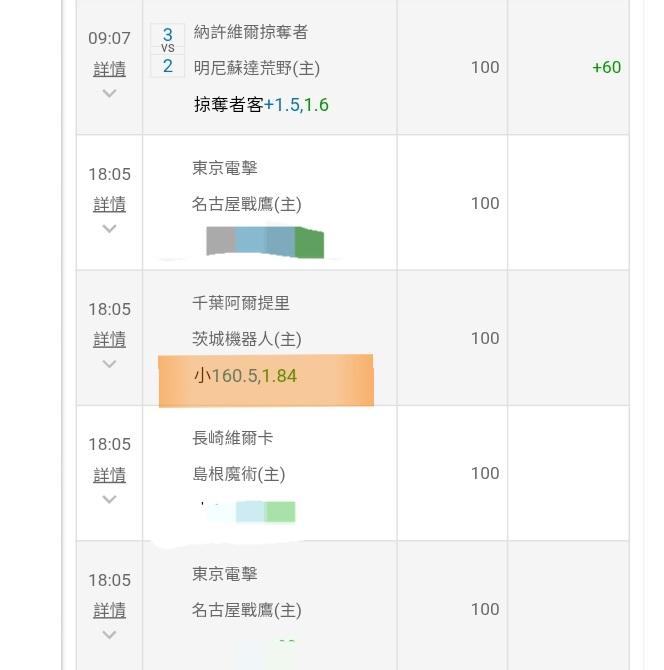Open 詳情 for the 09:07 納許維爾掠奪者 match

pyautogui.click(x=109, y=69)
